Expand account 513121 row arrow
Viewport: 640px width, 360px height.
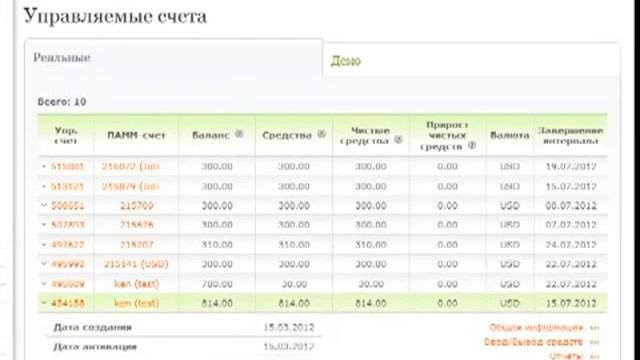pyautogui.click(x=44, y=186)
